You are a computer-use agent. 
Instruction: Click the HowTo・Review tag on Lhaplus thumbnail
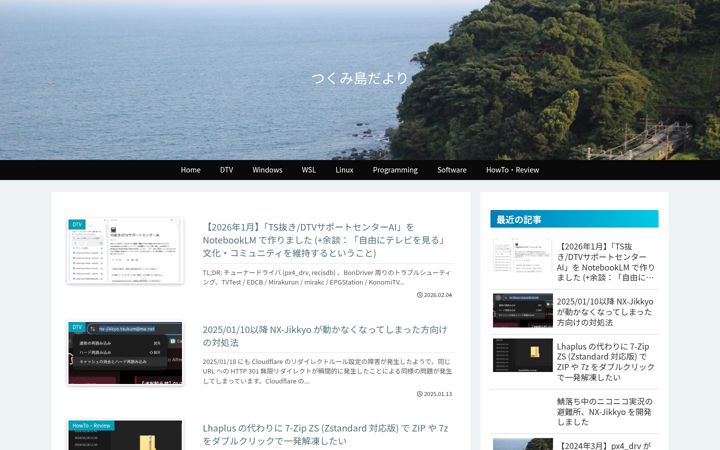tap(91, 426)
